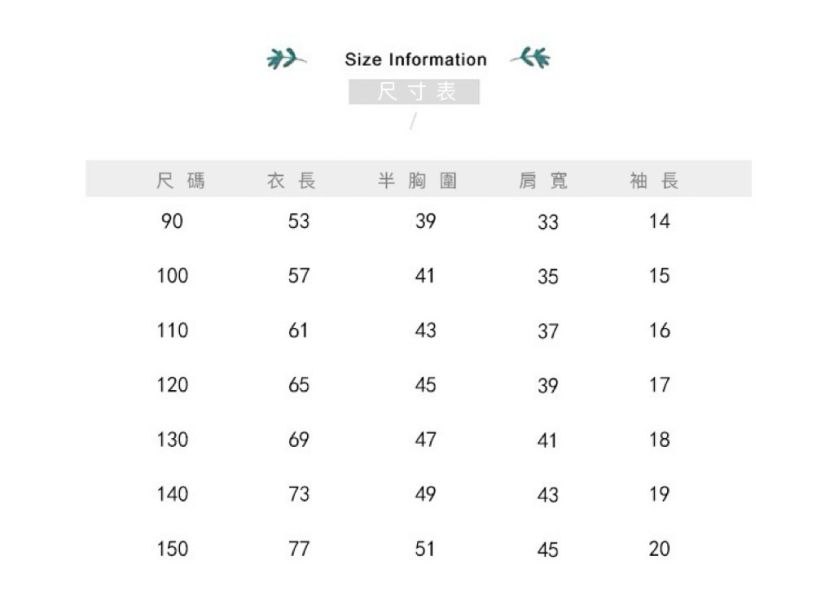Select the 半胸圍 column header

coord(418,181)
